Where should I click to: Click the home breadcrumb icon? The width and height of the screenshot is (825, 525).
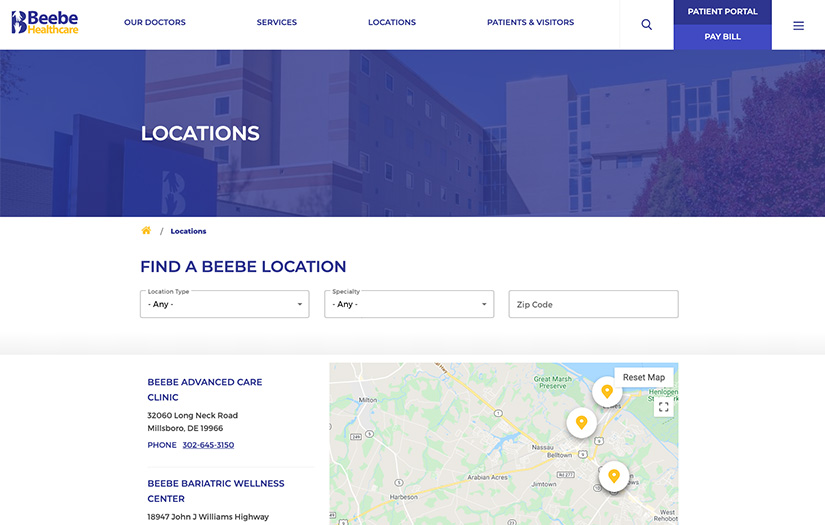[146, 230]
